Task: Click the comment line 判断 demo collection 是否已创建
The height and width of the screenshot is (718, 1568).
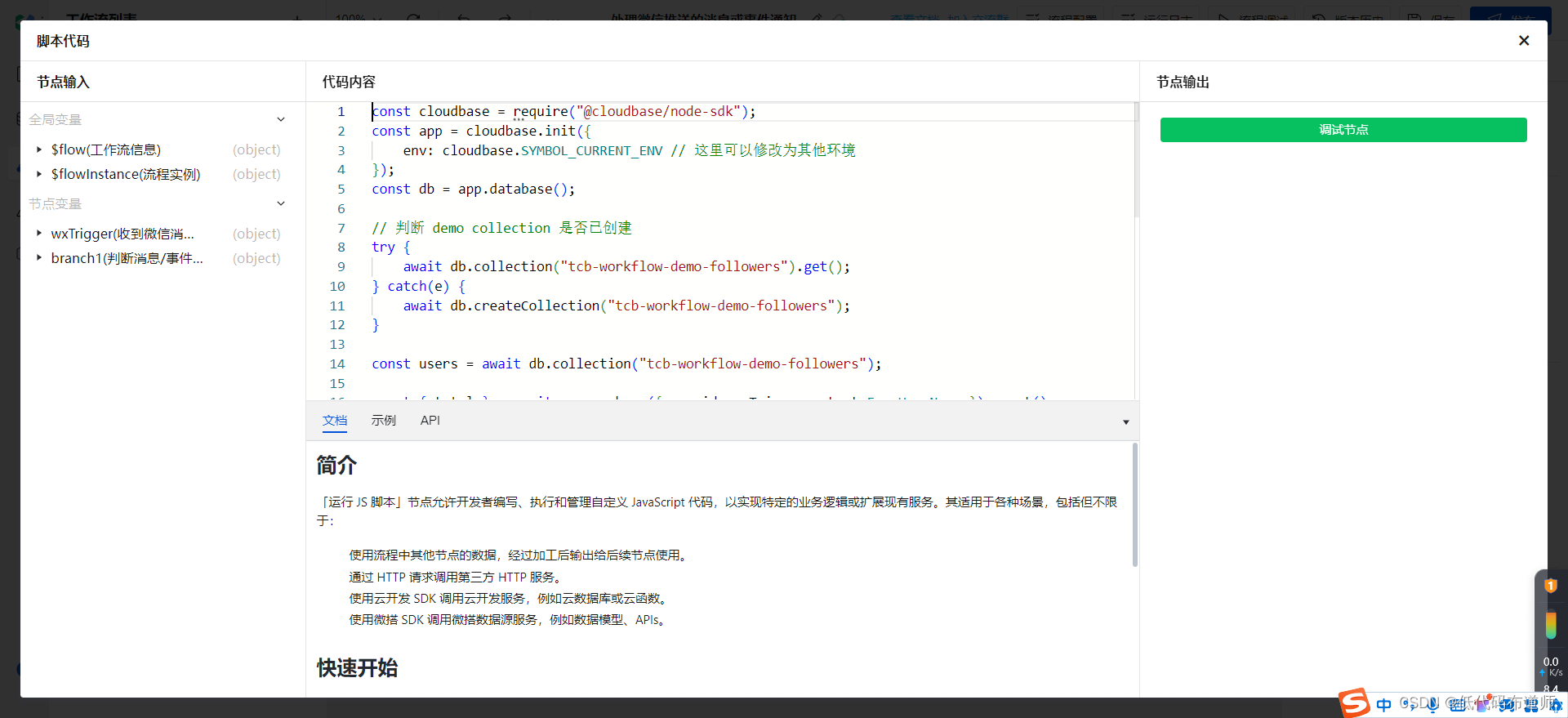Action: pos(501,228)
